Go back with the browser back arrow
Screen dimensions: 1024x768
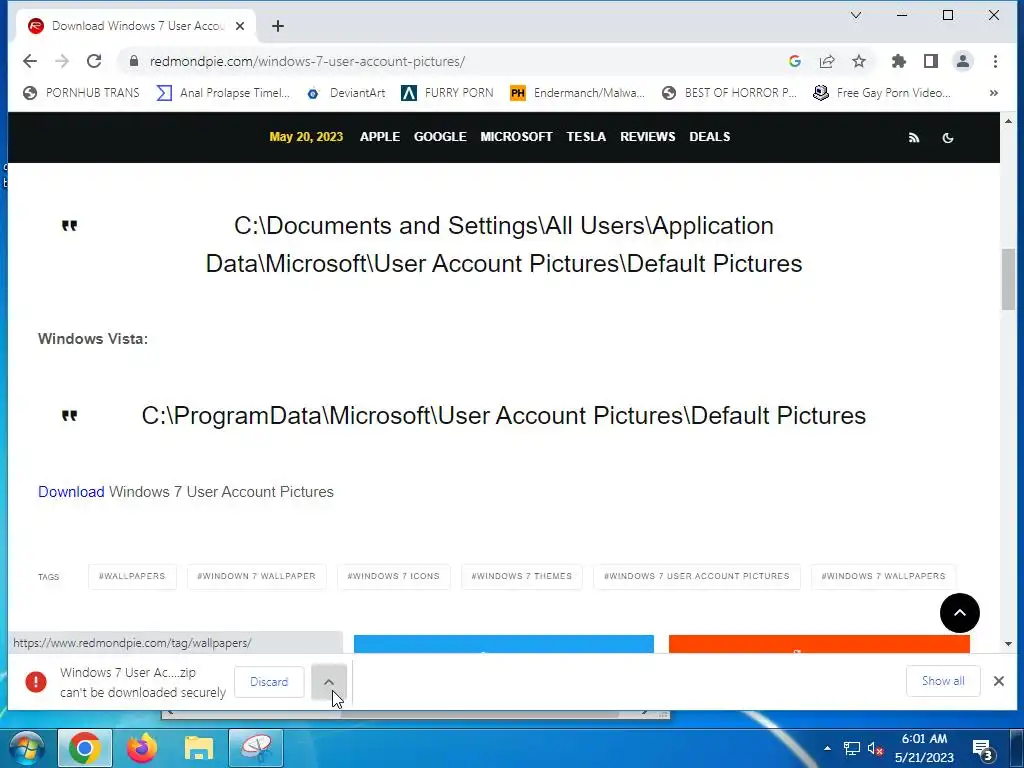pos(30,61)
